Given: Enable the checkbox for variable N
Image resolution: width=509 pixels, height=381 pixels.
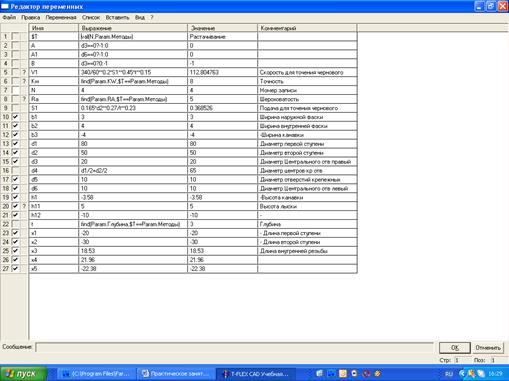Looking at the screenshot, I should [x=15, y=90].
